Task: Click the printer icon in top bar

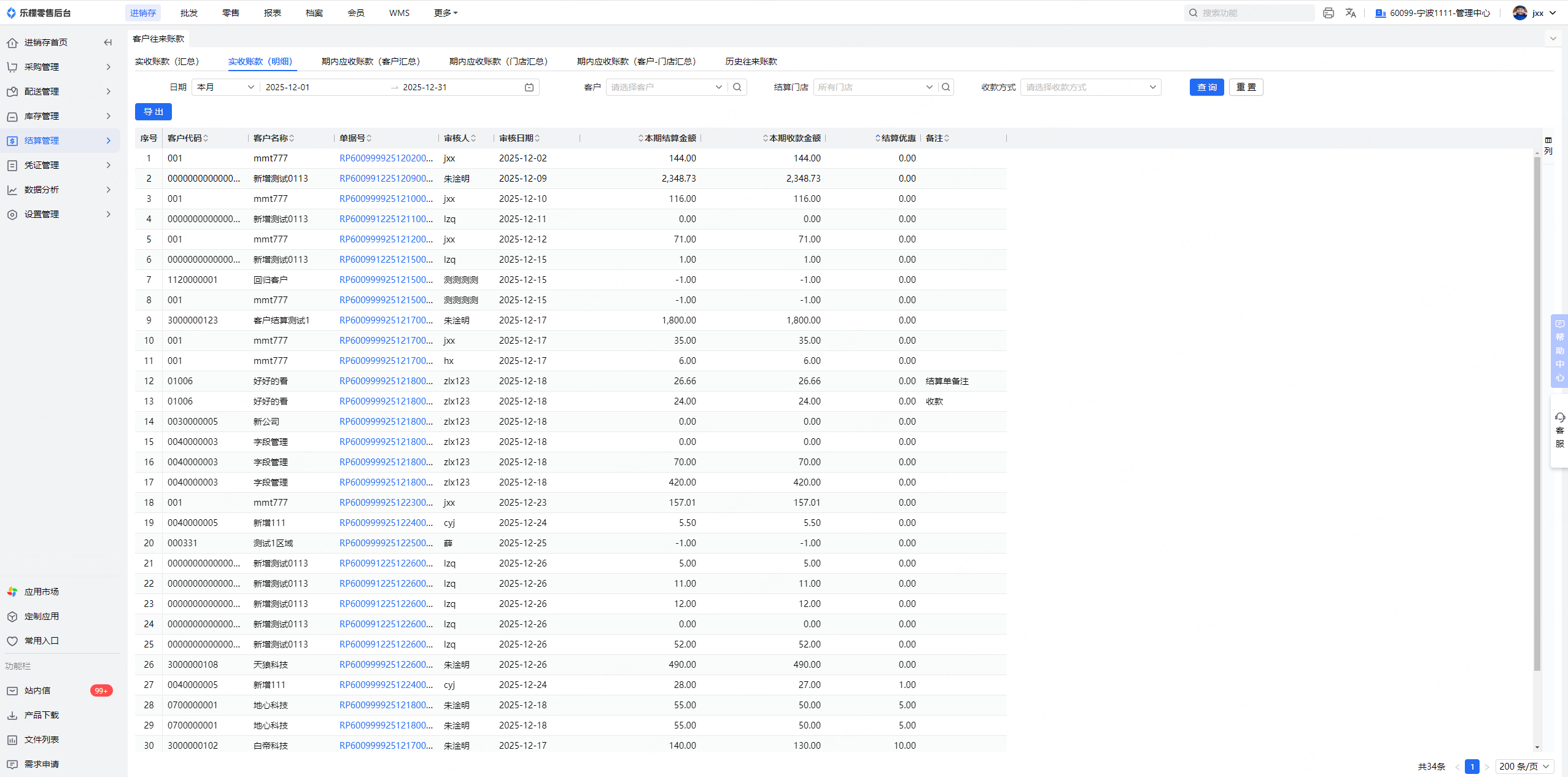Action: coord(1328,13)
